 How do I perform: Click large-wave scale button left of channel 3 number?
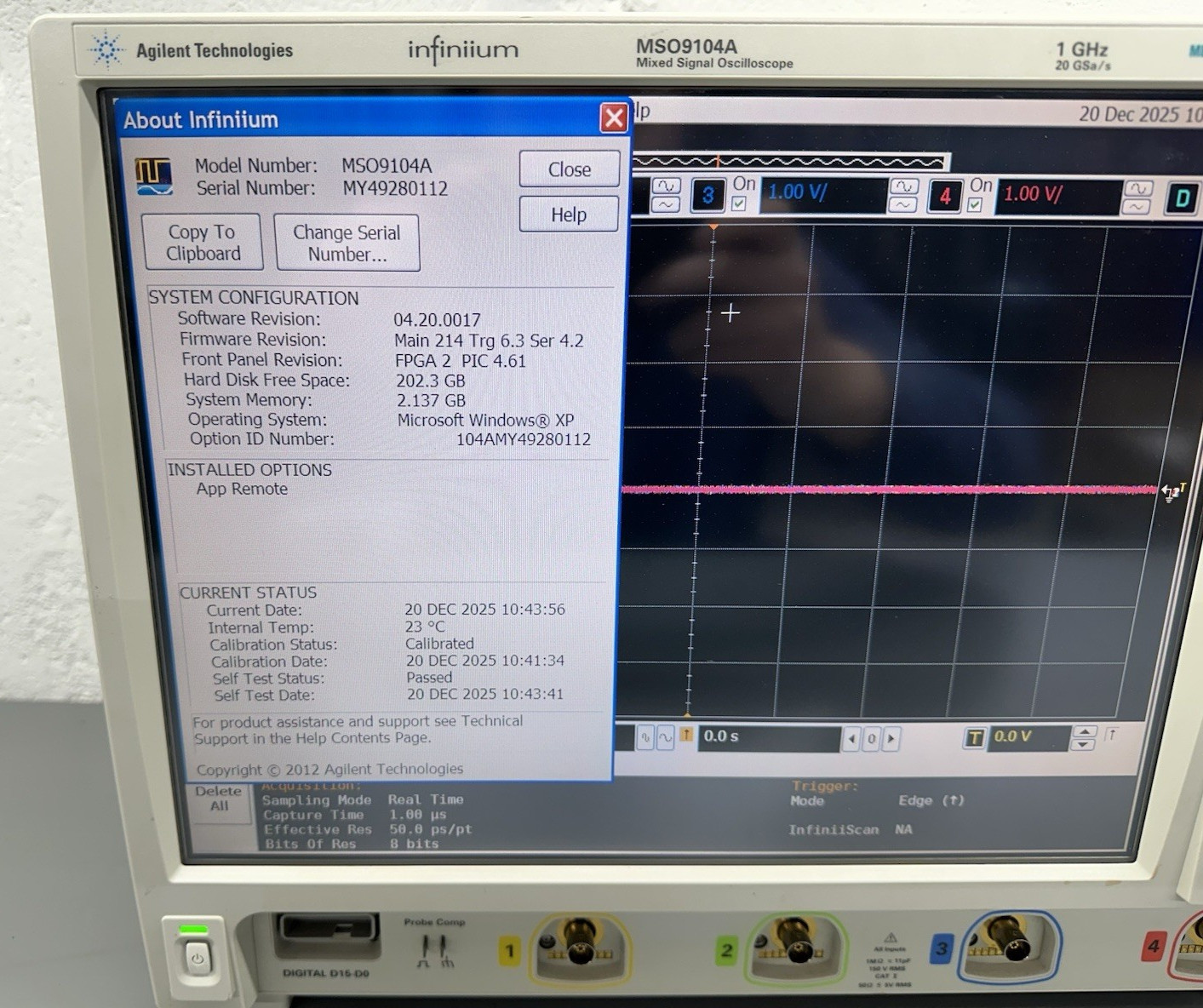(666, 186)
